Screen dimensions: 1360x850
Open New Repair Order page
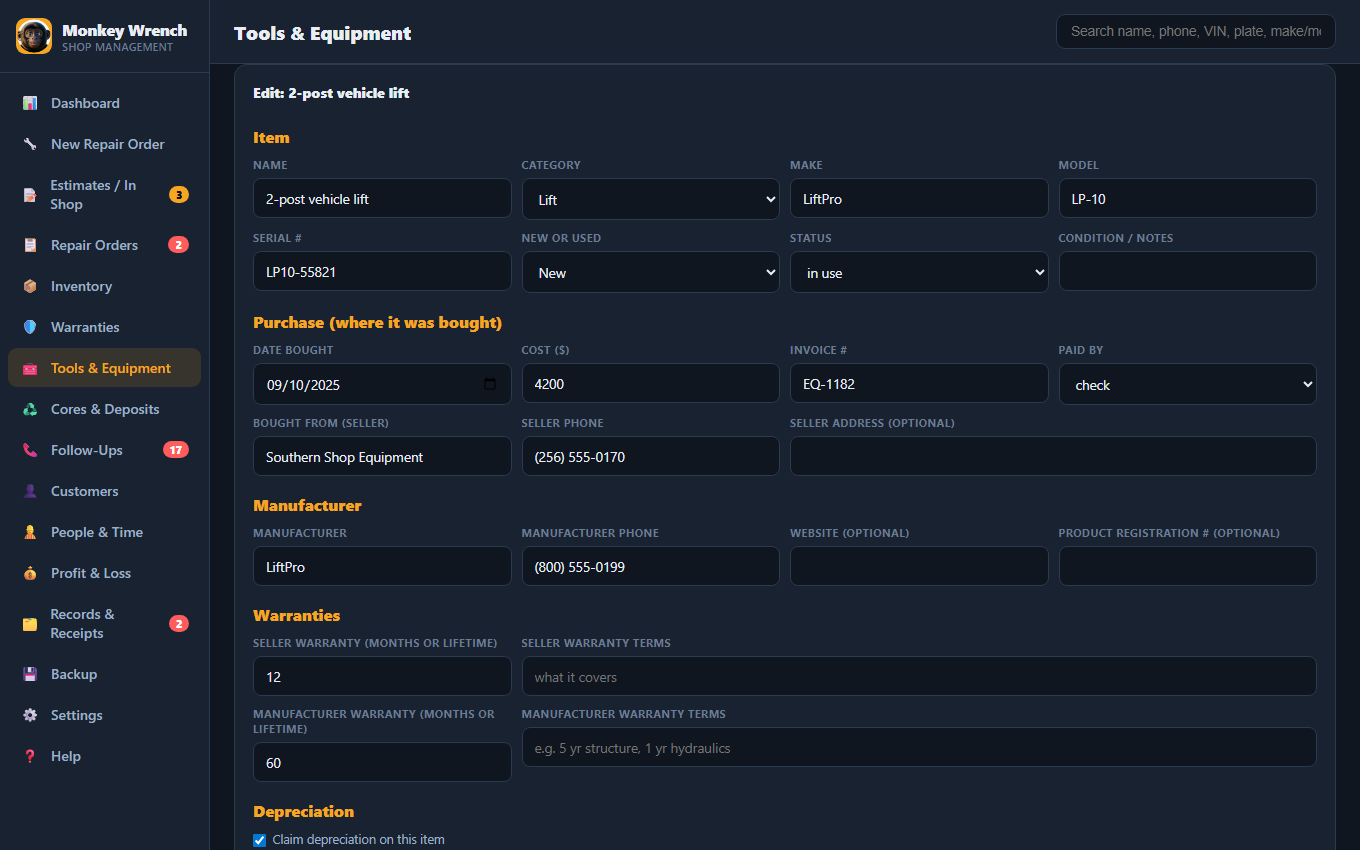[x=105, y=144]
